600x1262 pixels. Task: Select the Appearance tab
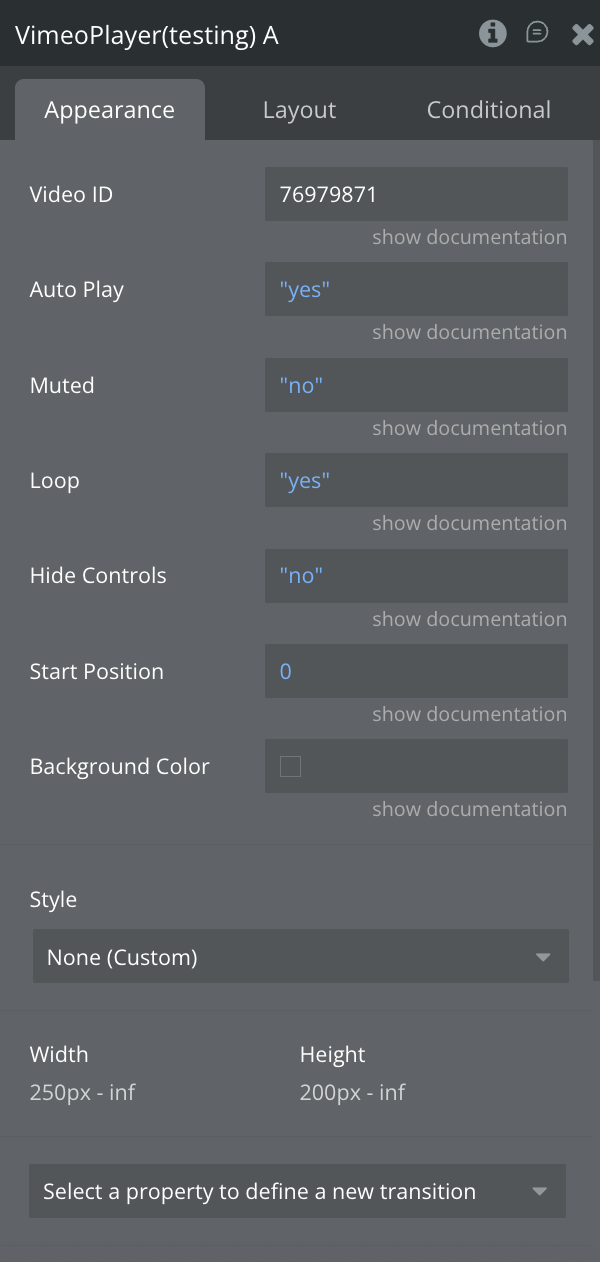coord(109,110)
